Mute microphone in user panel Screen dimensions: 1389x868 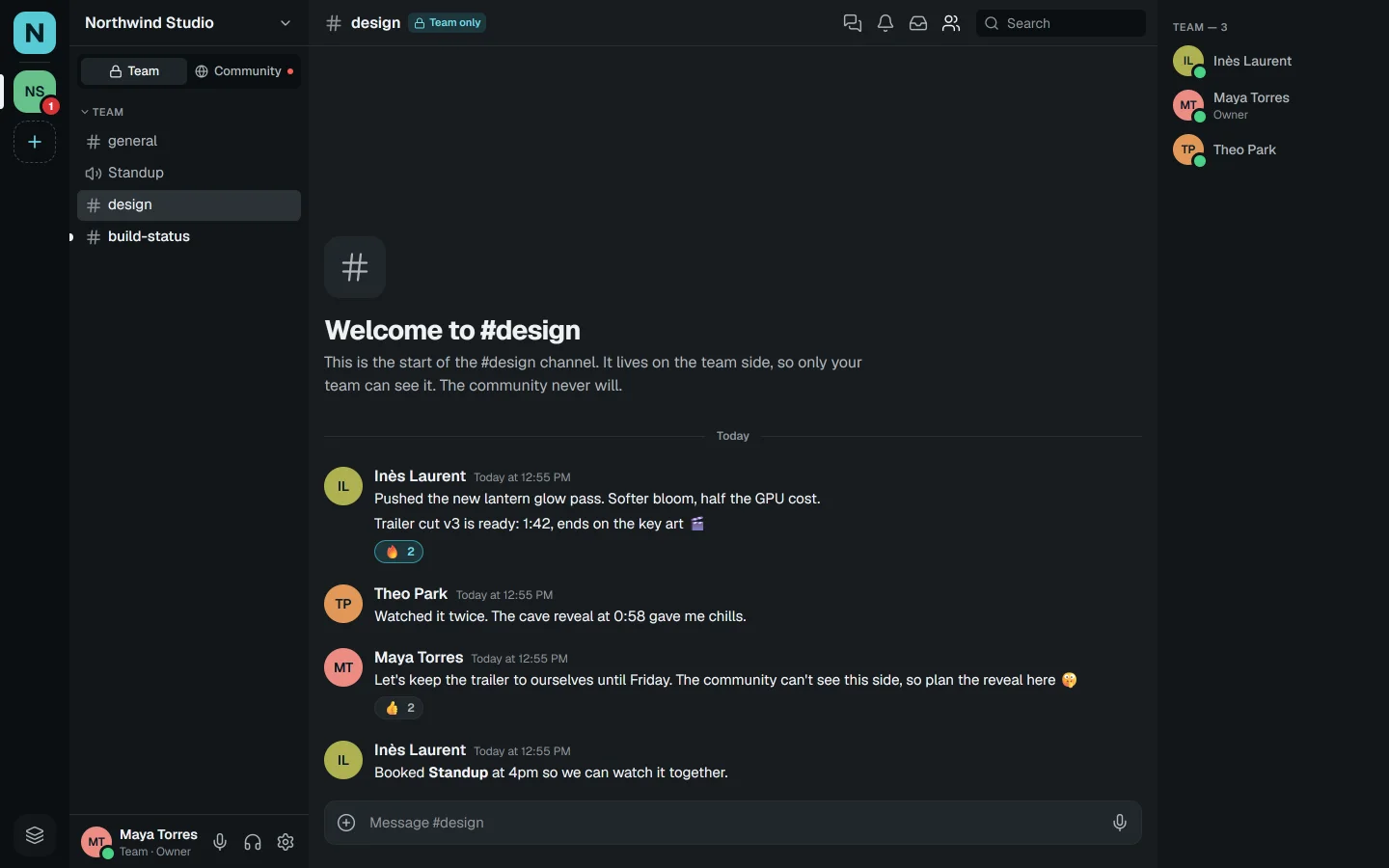(220, 842)
